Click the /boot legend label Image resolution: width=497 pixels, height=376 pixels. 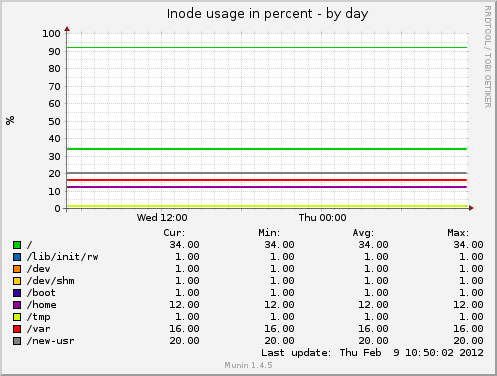[41, 293]
